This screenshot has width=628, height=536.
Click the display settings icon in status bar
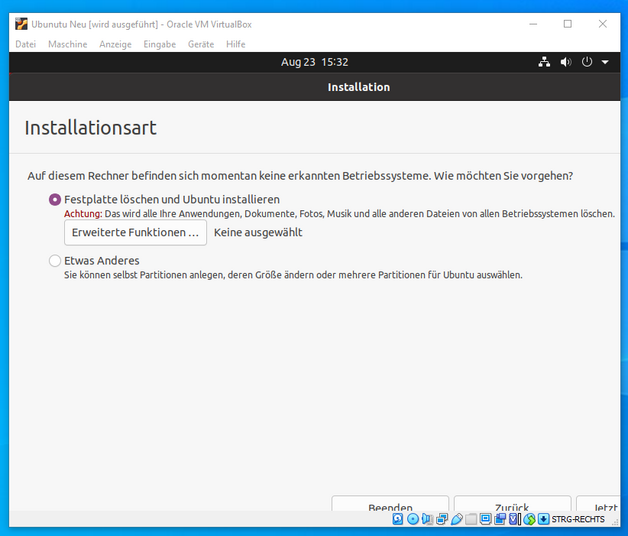click(486, 519)
